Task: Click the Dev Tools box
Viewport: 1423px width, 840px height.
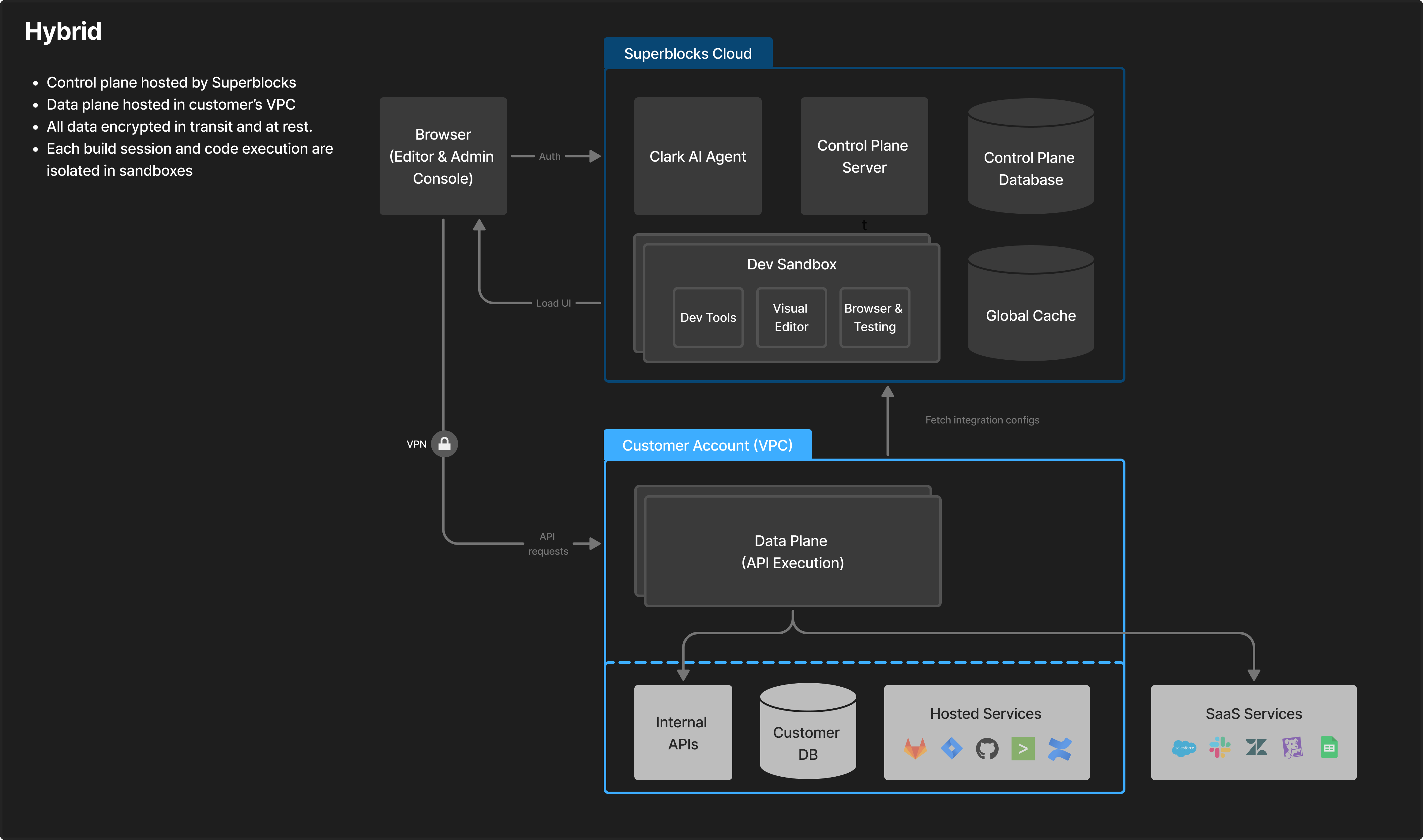Action: point(708,317)
